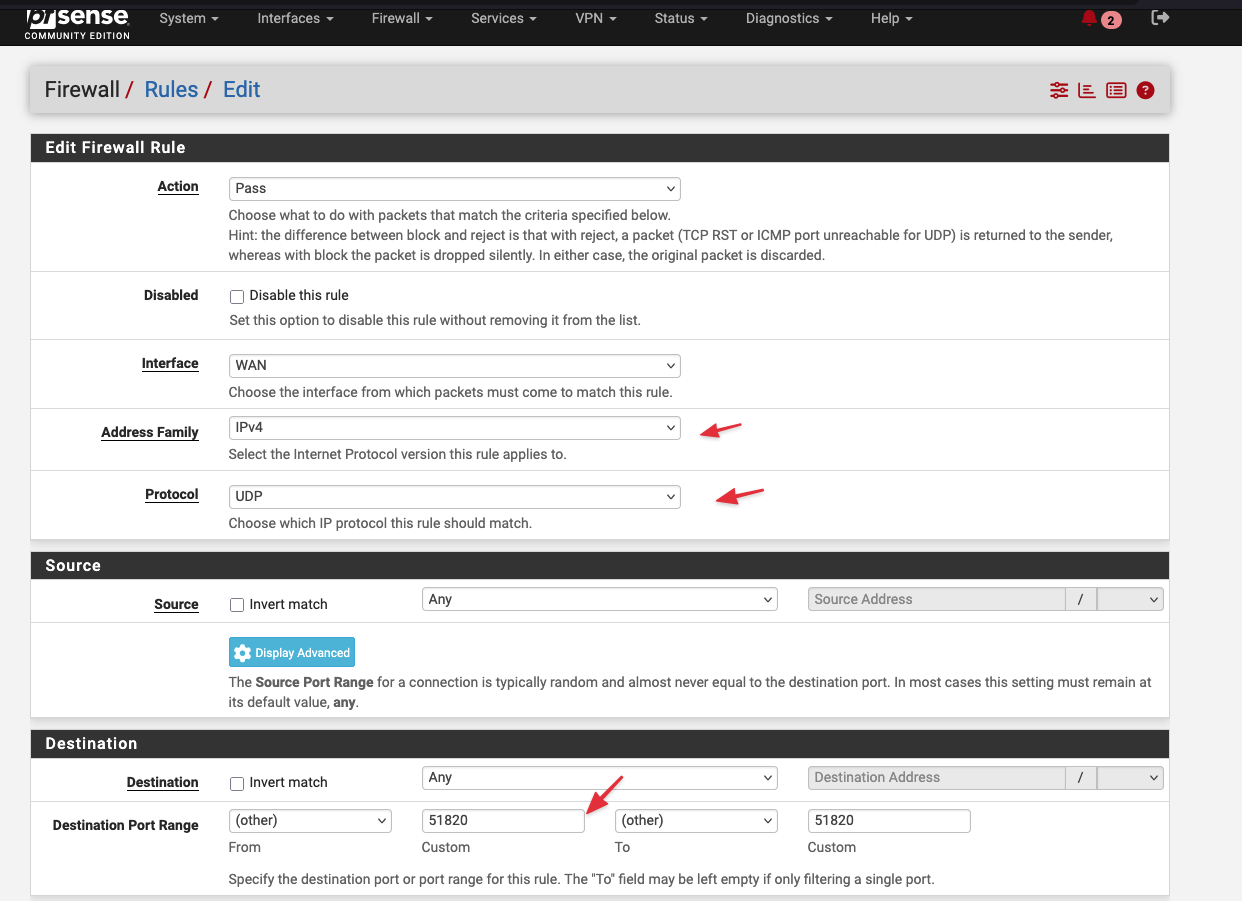The width and height of the screenshot is (1242, 901).
Task: Click the notifications bell icon
Action: click(x=1090, y=18)
